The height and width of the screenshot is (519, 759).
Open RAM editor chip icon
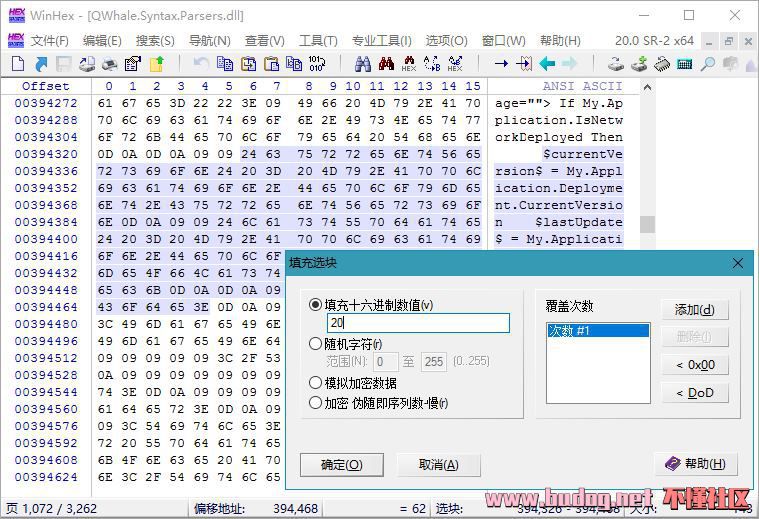[x=662, y=63]
